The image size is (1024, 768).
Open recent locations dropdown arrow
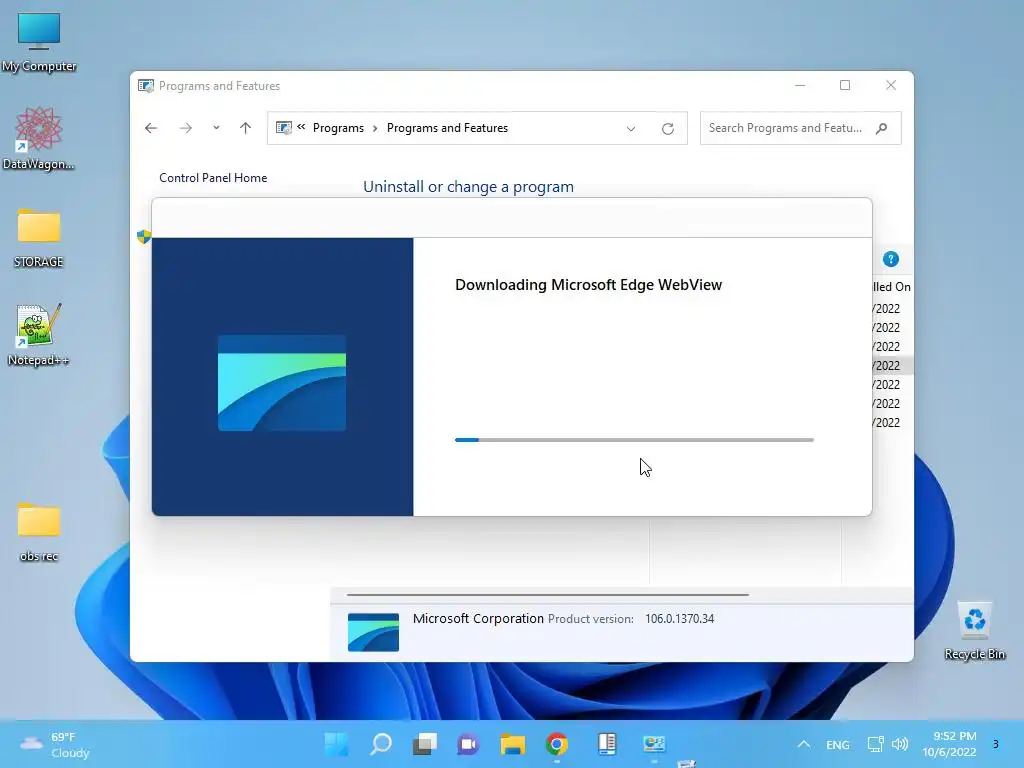tap(216, 128)
